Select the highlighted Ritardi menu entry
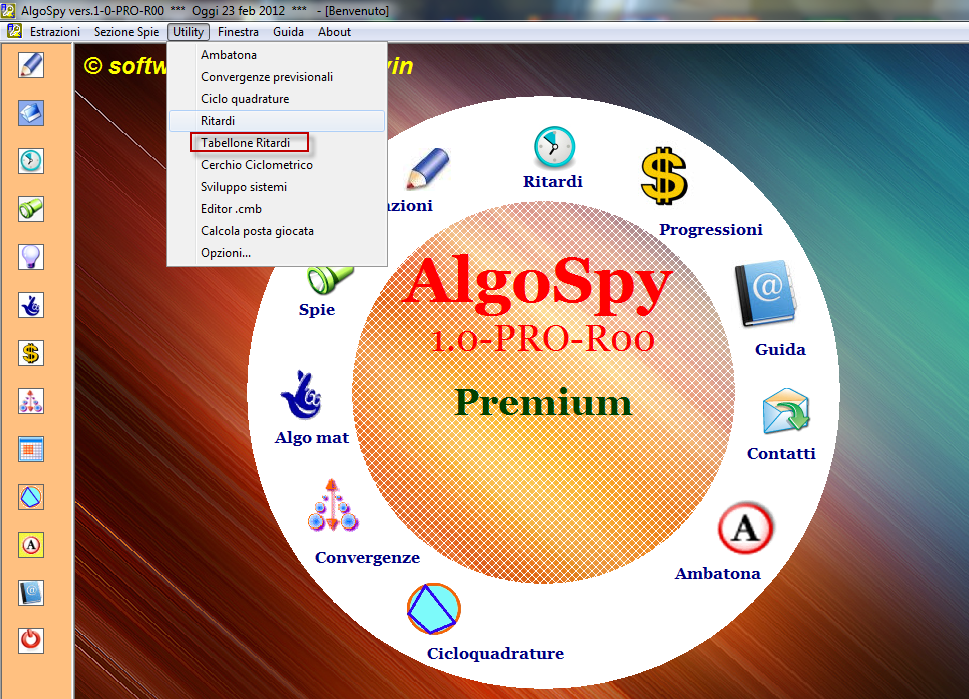Screen dimensions: 969x699 coord(277,121)
